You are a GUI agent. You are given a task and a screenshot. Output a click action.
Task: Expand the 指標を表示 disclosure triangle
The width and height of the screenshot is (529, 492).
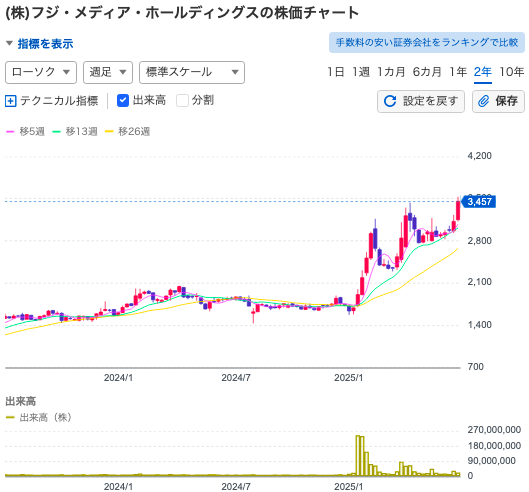click(x=9, y=44)
